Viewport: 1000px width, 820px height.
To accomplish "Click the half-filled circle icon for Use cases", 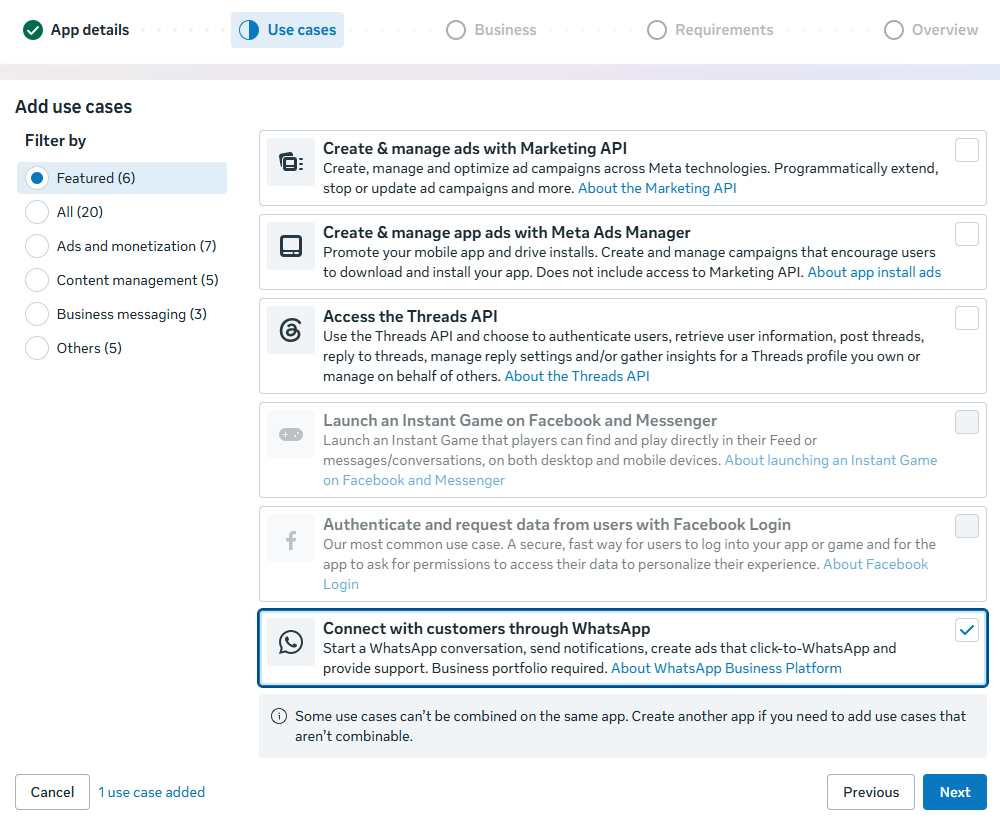I will click(x=249, y=30).
